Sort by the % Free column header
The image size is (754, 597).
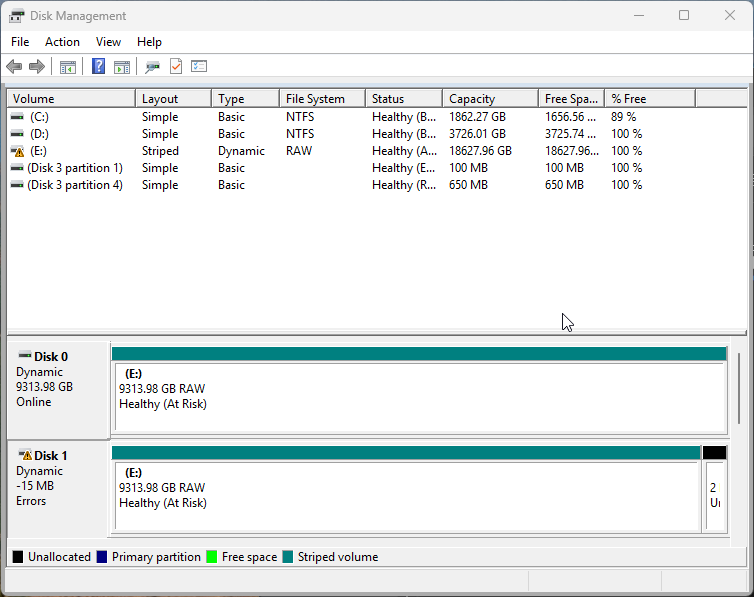(x=650, y=99)
